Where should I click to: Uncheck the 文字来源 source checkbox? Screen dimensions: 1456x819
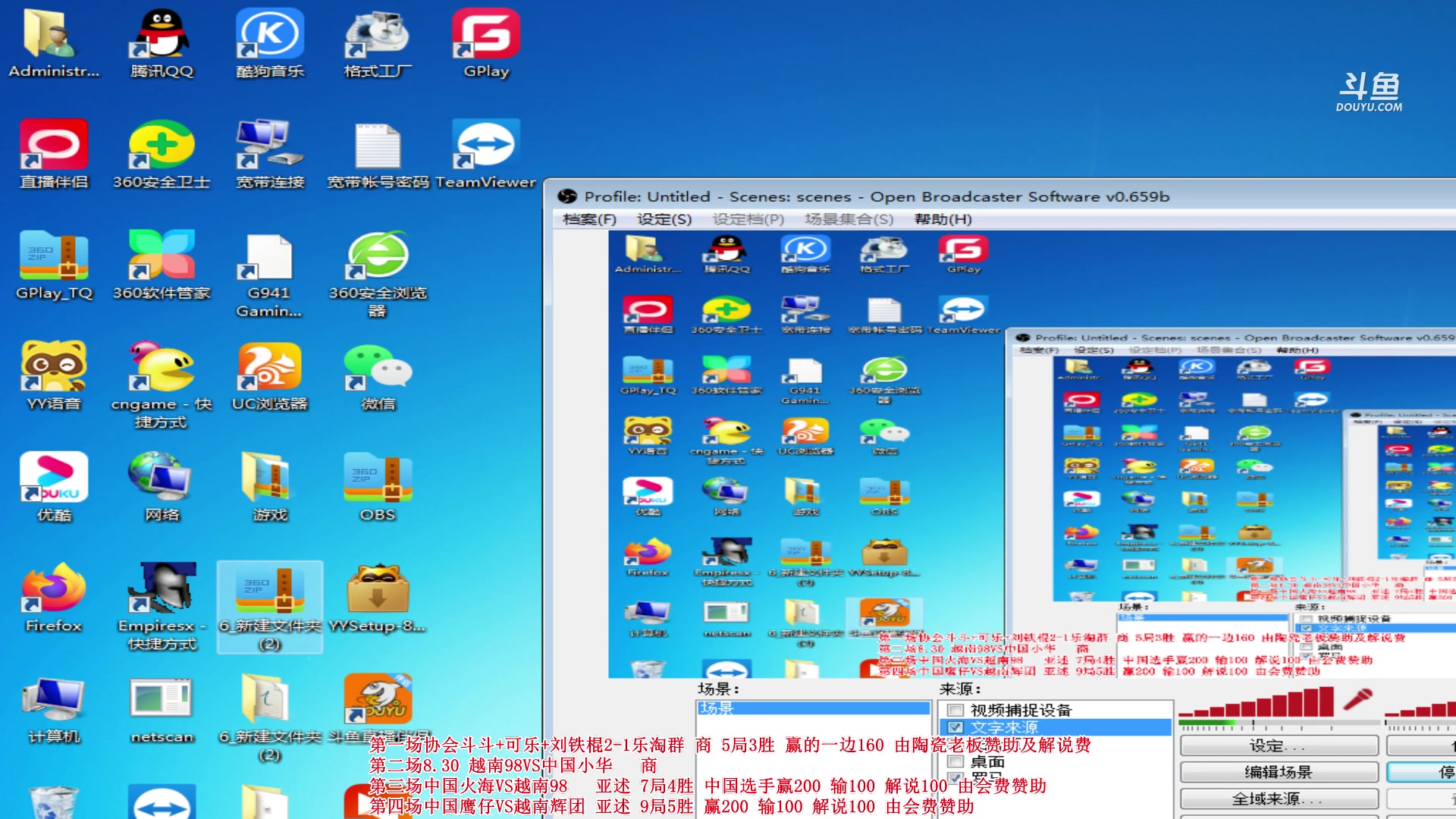click(955, 727)
